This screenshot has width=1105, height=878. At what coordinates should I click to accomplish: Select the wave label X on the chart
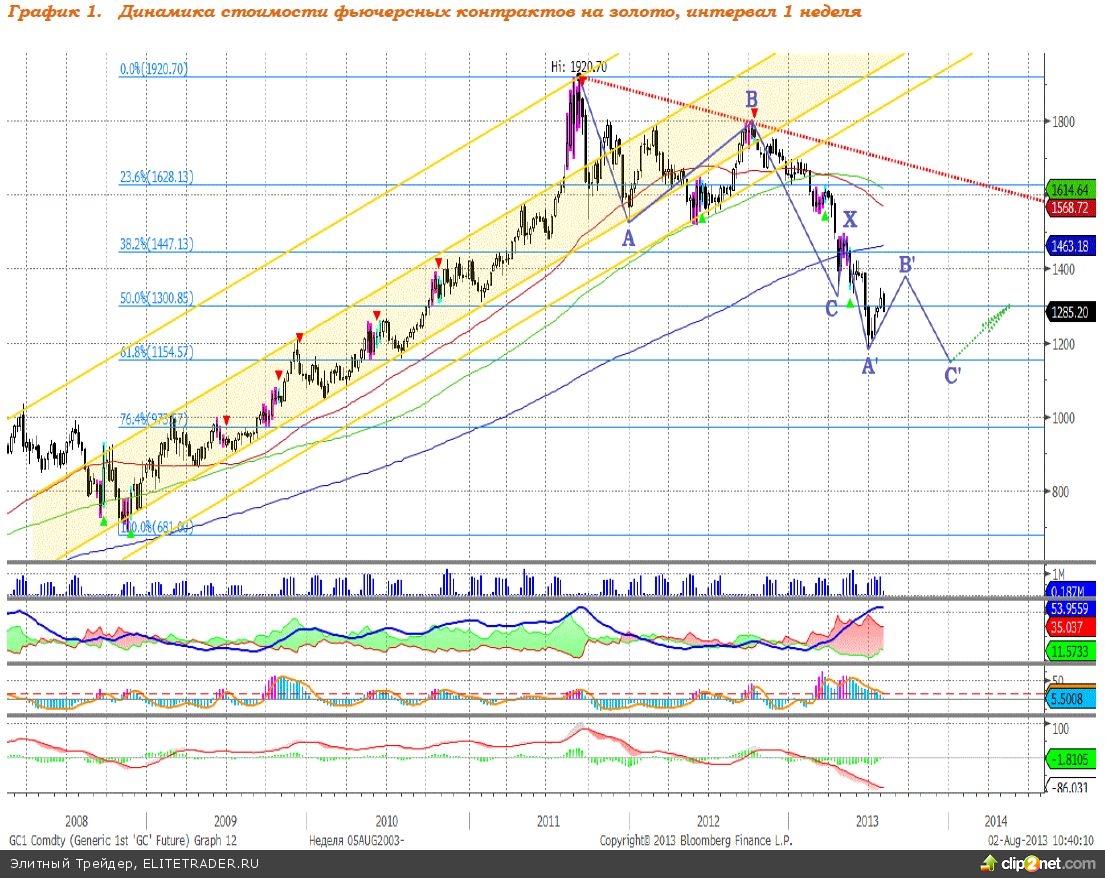(x=849, y=219)
